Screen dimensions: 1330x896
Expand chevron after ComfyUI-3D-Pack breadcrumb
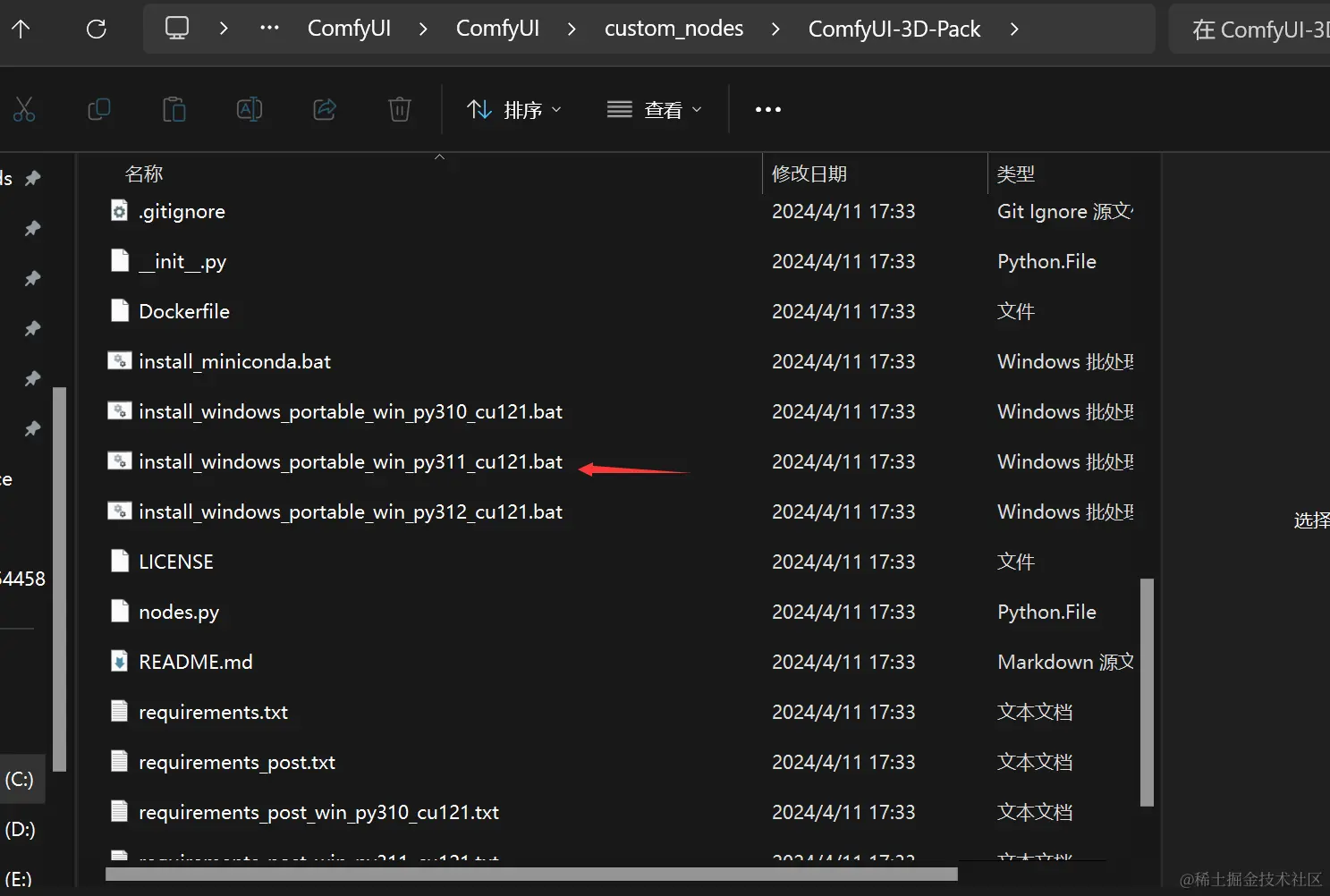(x=1014, y=29)
